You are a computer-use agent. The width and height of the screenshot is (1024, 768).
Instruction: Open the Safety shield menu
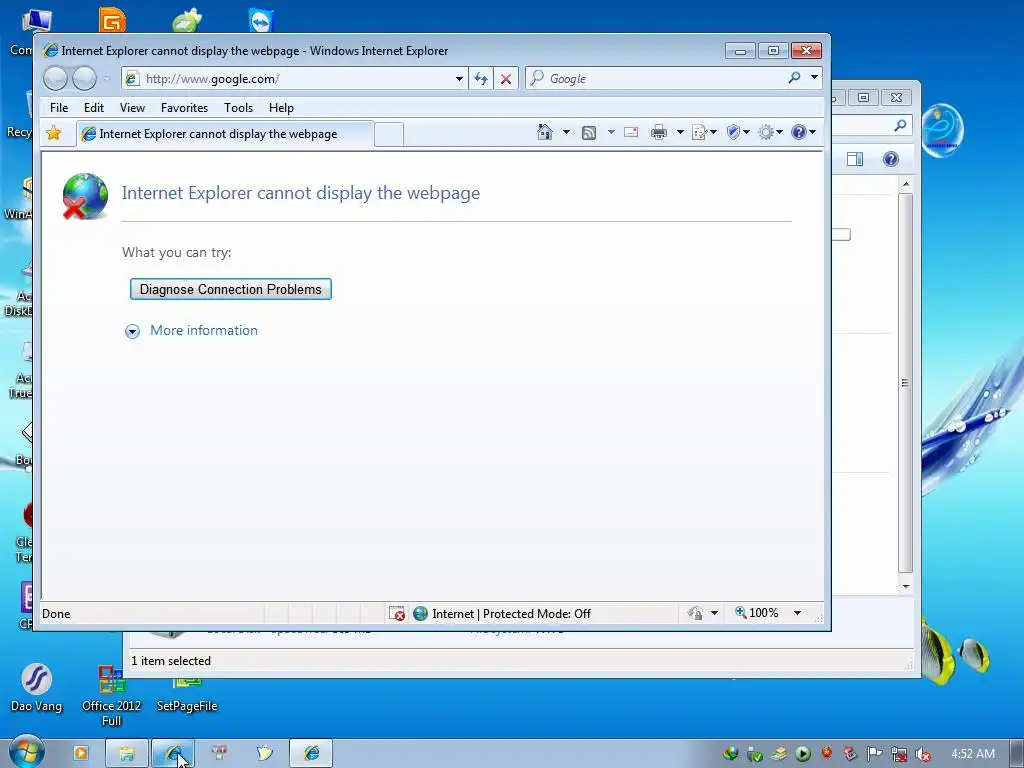(738, 133)
